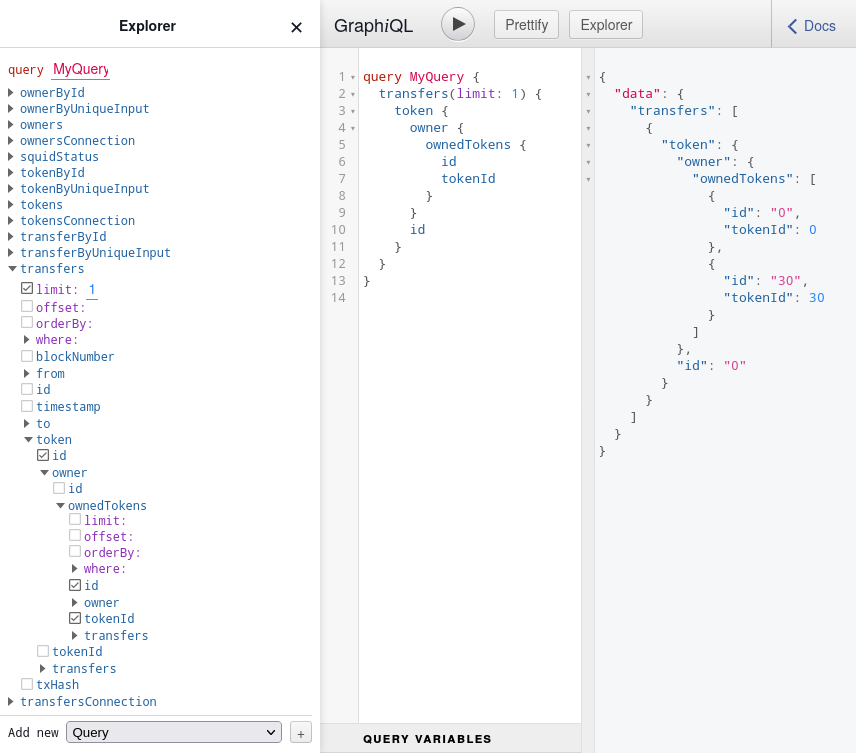Expand owner field under ownedTokens
Viewport: 856px width, 753px height.
(x=74, y=602)
